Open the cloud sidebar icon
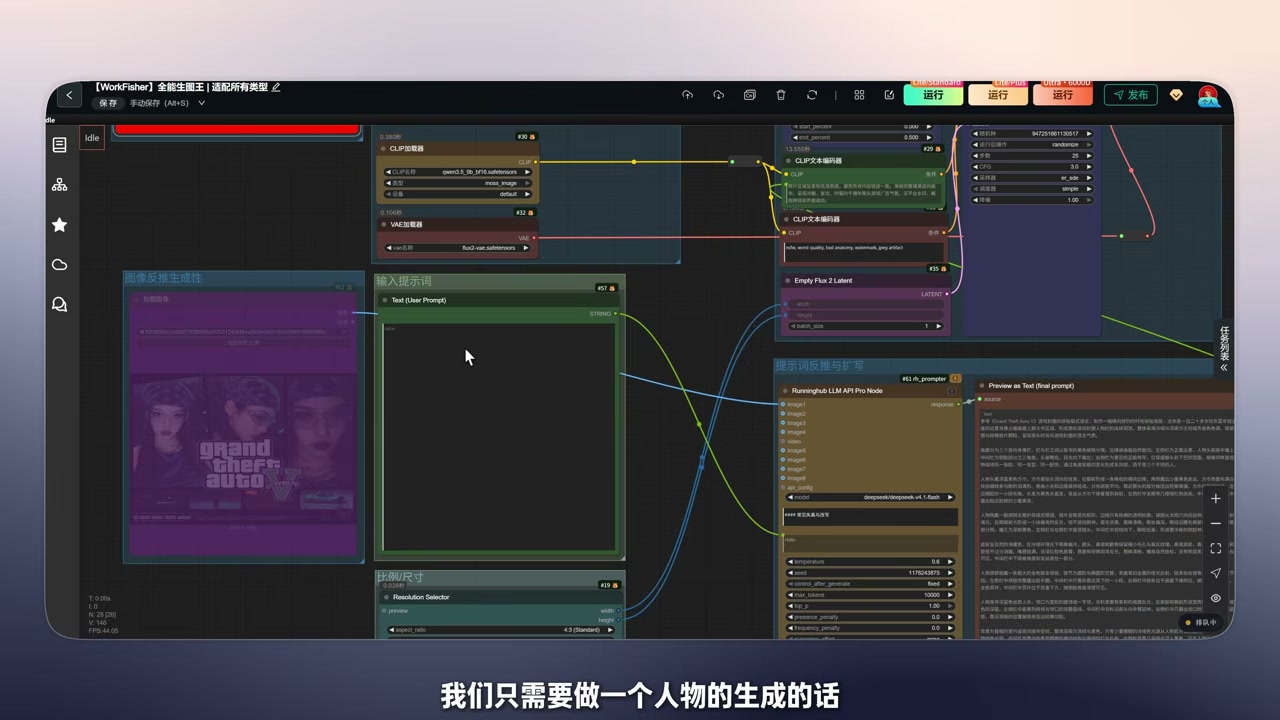 pyautogui.click(x=60, y=265)
